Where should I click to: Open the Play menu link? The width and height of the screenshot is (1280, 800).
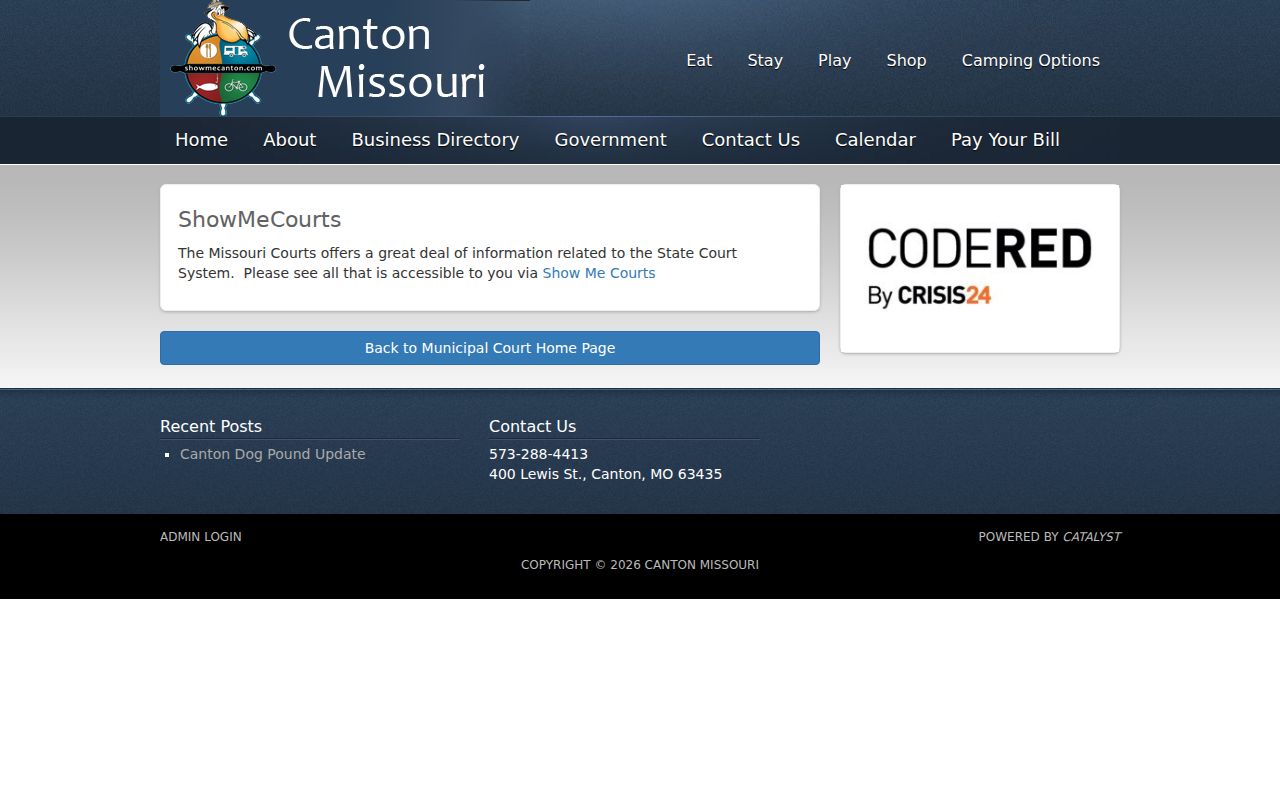(834, 60)
